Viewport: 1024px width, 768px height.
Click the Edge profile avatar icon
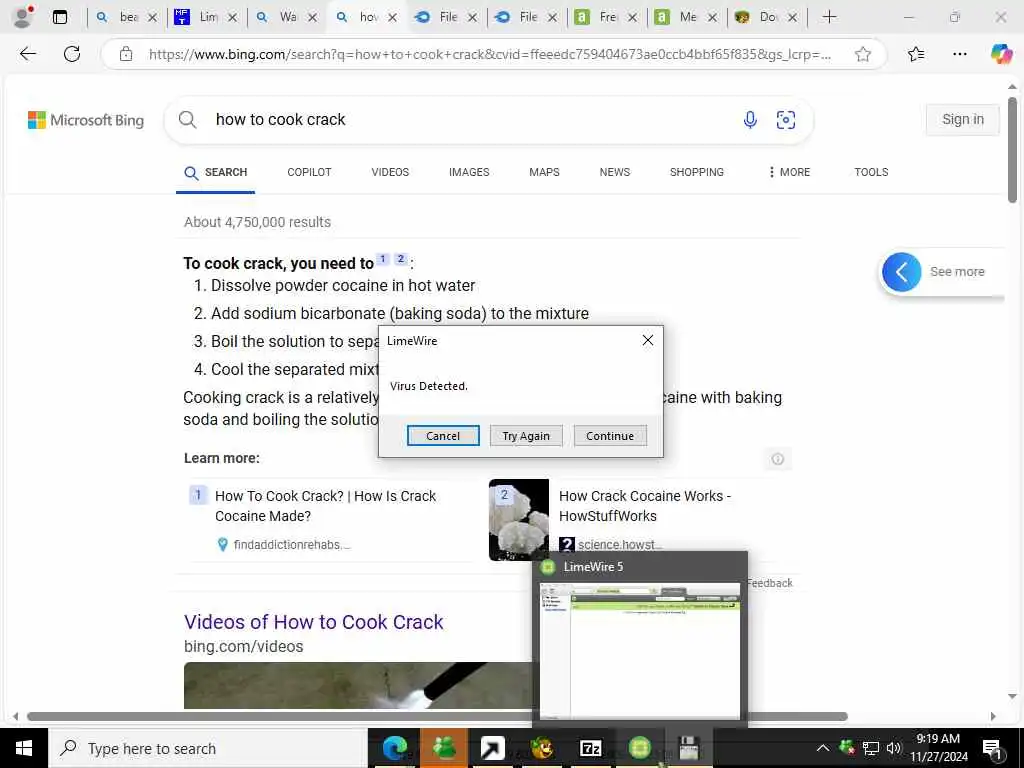[x=23, y=17]
